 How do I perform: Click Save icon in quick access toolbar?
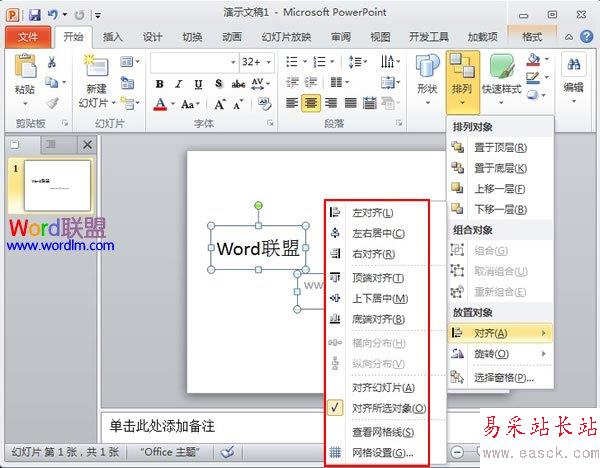coord(34,15)
